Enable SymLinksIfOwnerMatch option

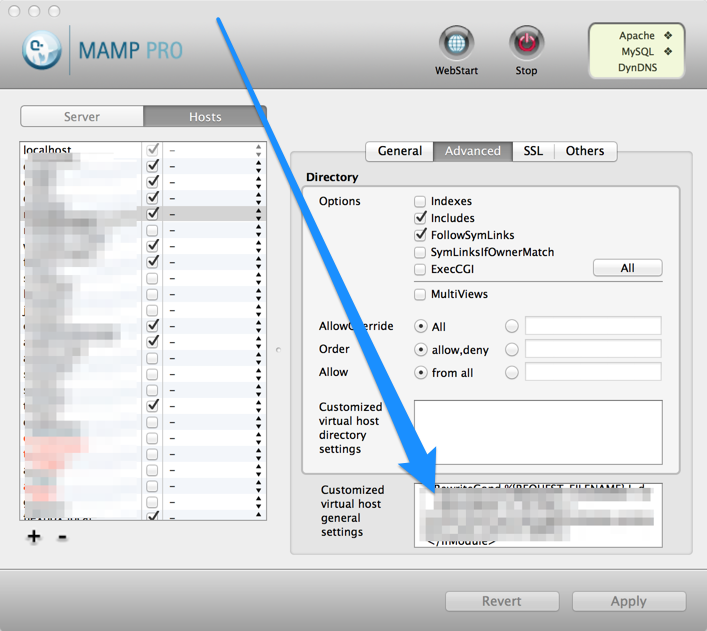420,252
